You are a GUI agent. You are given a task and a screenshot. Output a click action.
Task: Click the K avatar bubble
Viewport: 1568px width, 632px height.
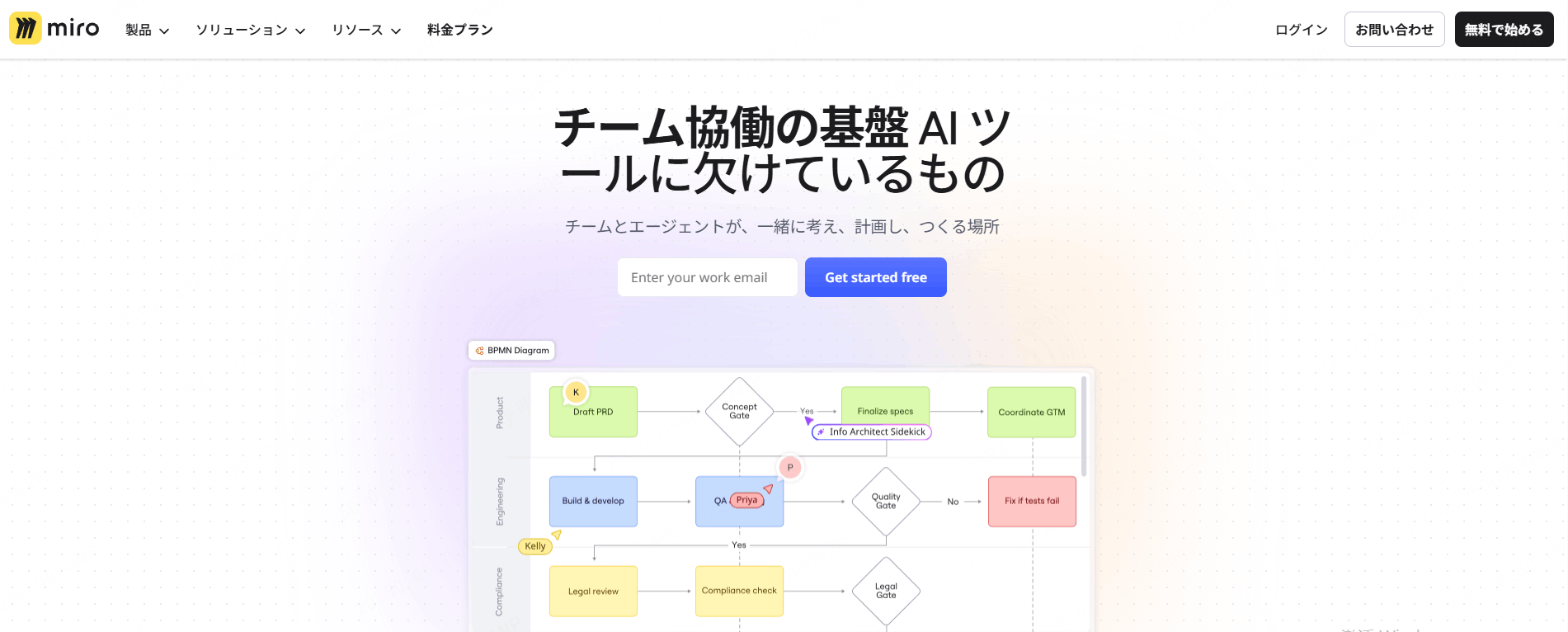[576, 392]
